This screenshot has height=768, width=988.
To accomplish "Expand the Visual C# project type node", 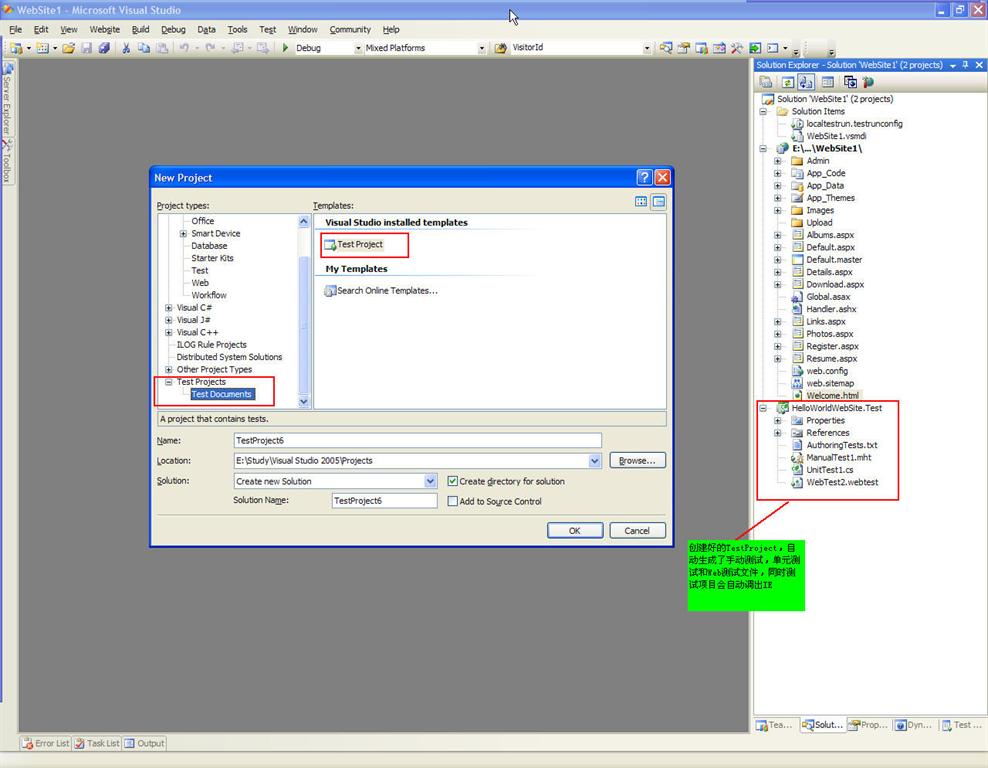I will [x=168, y=308].
